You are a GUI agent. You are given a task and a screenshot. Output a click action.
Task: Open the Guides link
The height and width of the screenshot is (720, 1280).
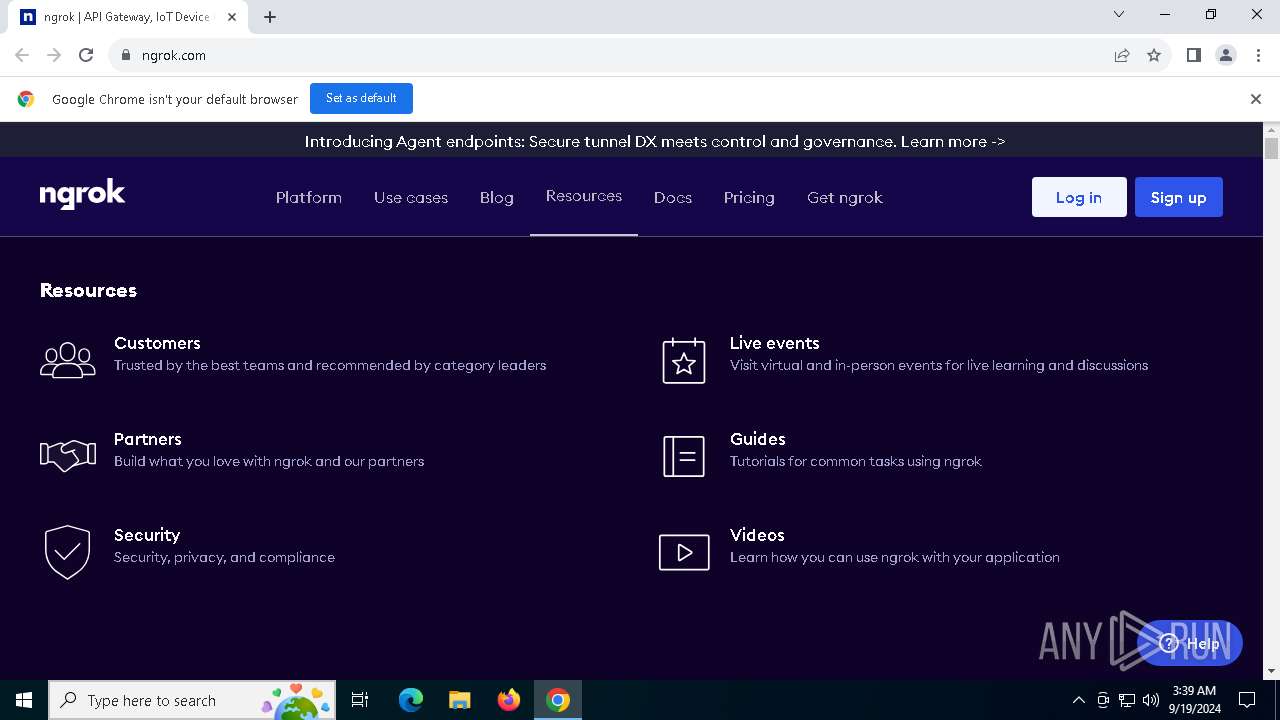(x=758, y=439)
